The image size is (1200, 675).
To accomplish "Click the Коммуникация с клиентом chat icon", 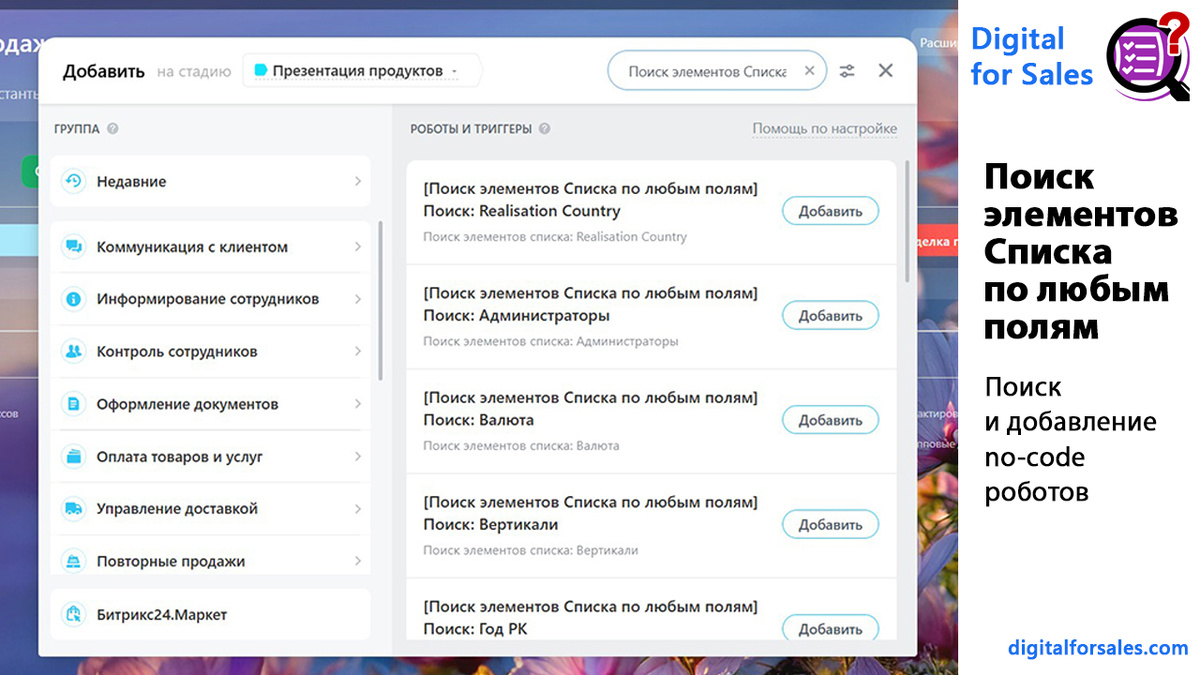I will [x=73, y=246].
